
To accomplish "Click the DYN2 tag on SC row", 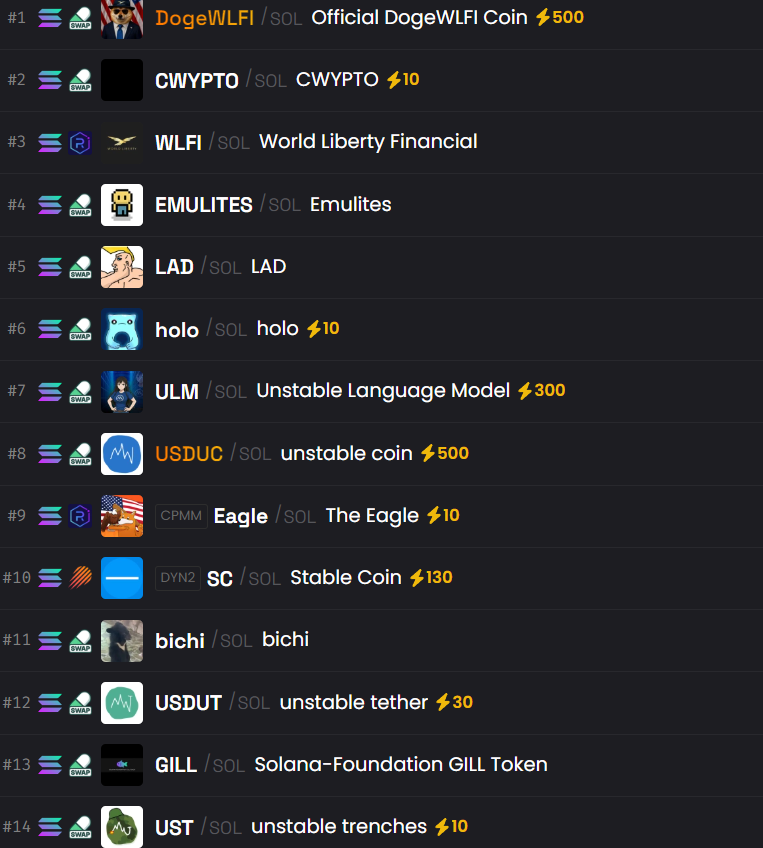I will 177,578.
